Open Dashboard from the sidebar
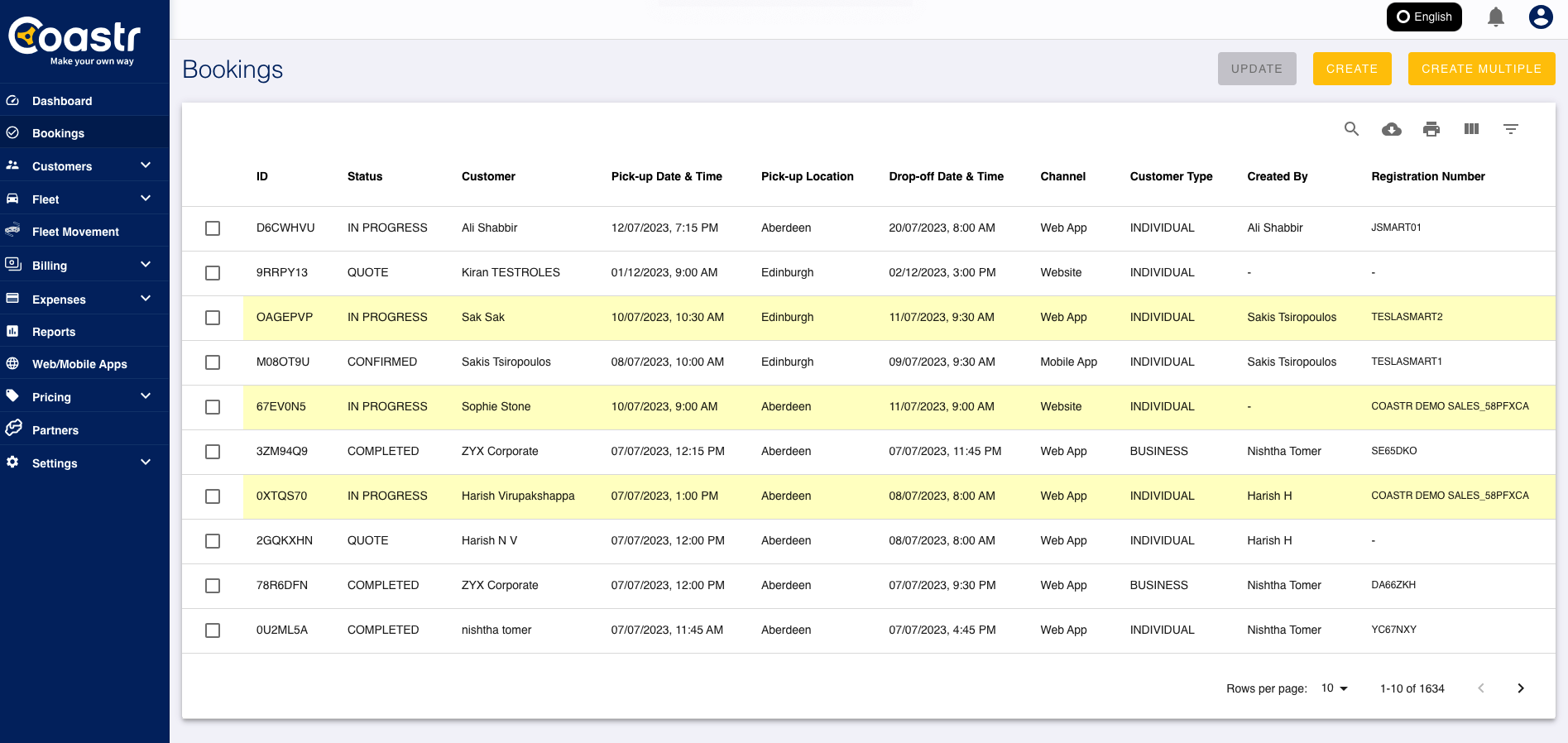This screenshot has width=1568, height=743. (x=62, y=101)
